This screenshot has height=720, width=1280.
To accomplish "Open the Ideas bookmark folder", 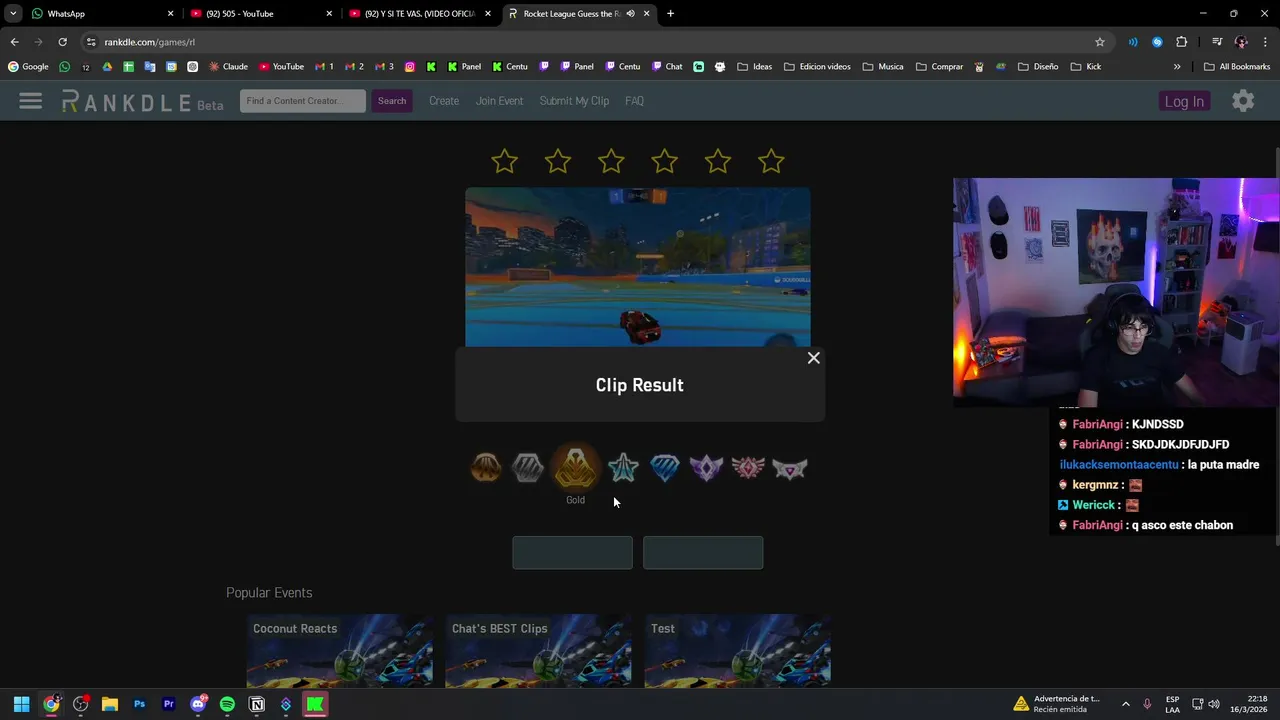I will 755,67.
